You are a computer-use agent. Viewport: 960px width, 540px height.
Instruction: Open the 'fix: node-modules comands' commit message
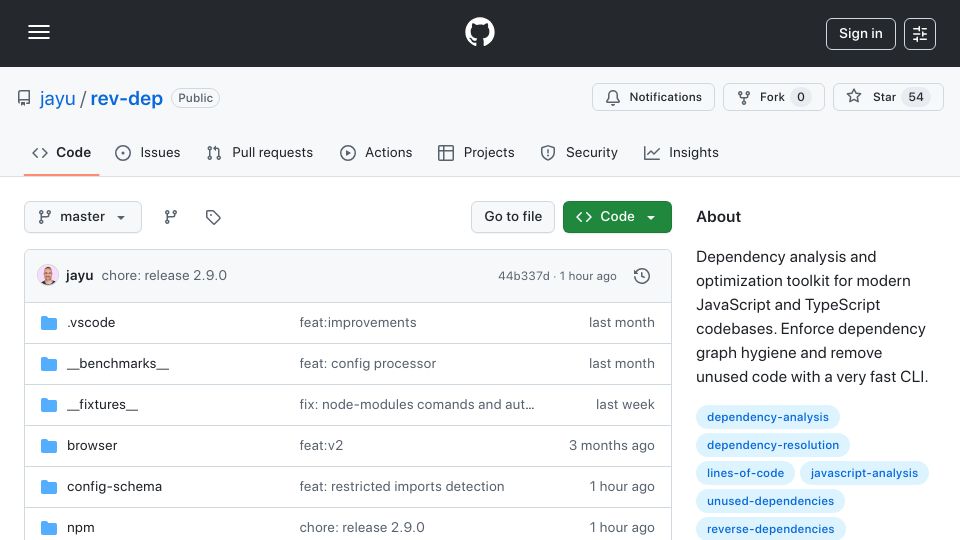pos(416,405)
